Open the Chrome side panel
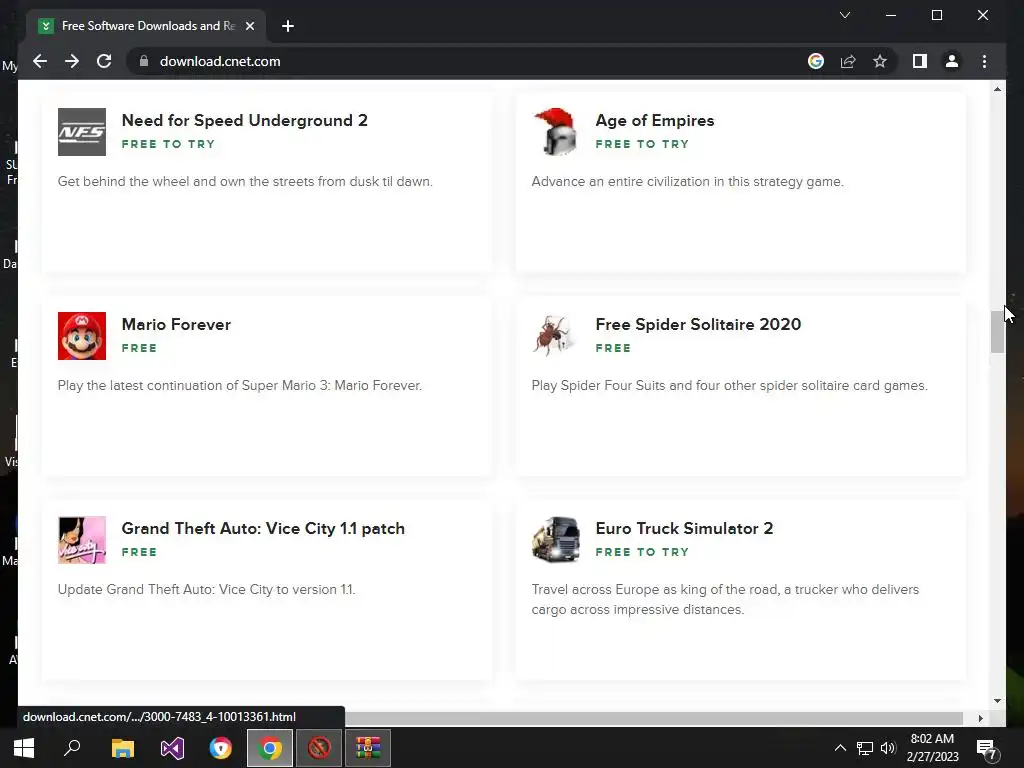Image resolution: width=1024 pixels, height=768 pixels. 920,61
